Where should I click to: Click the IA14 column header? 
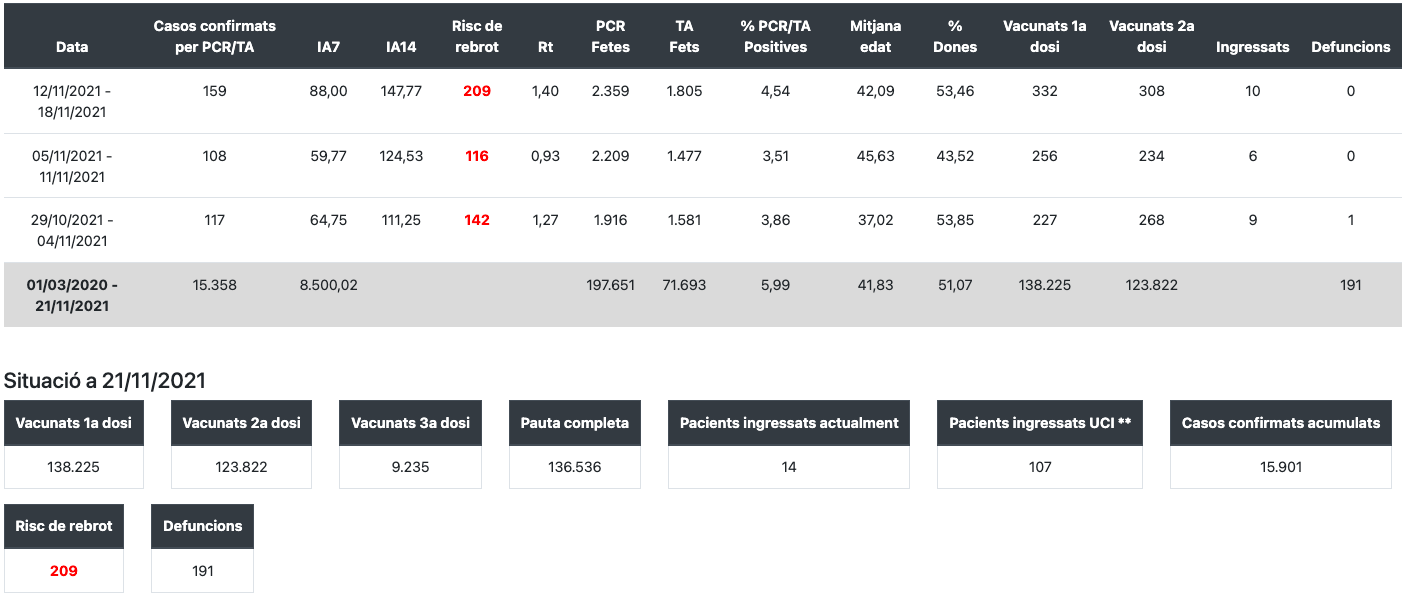point(401,47)
